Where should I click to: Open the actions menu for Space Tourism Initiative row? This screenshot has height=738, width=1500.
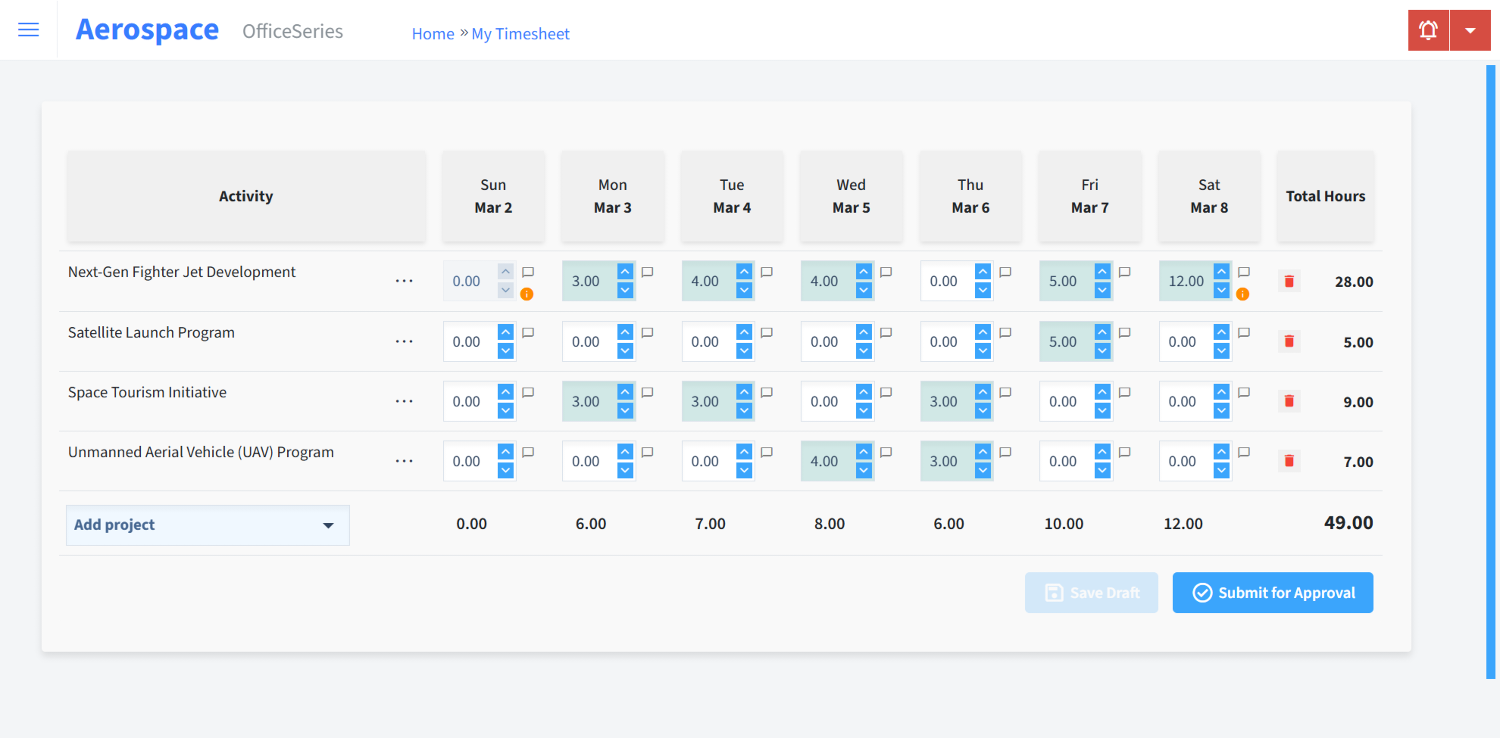point(404,401)
